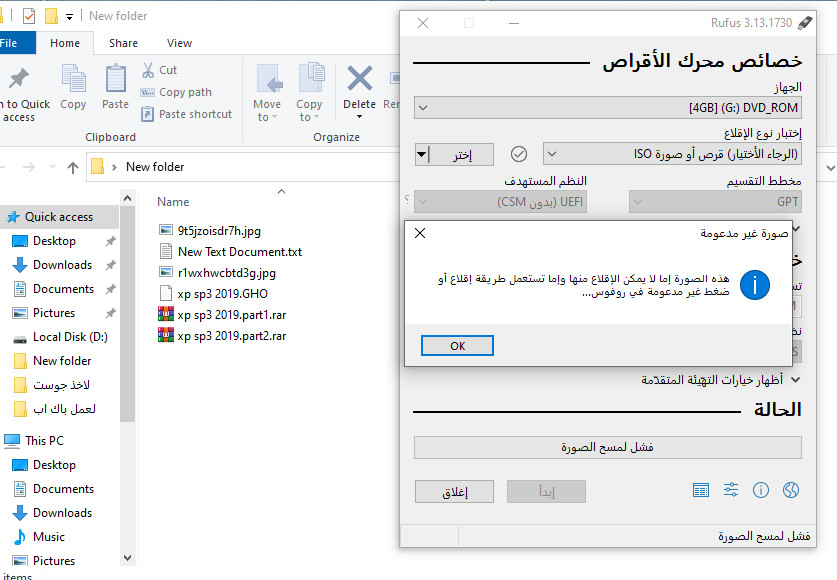Click OK in the unsupported image dialog
The width and height of the screenshot is (837, 580).
coord(457,346)
